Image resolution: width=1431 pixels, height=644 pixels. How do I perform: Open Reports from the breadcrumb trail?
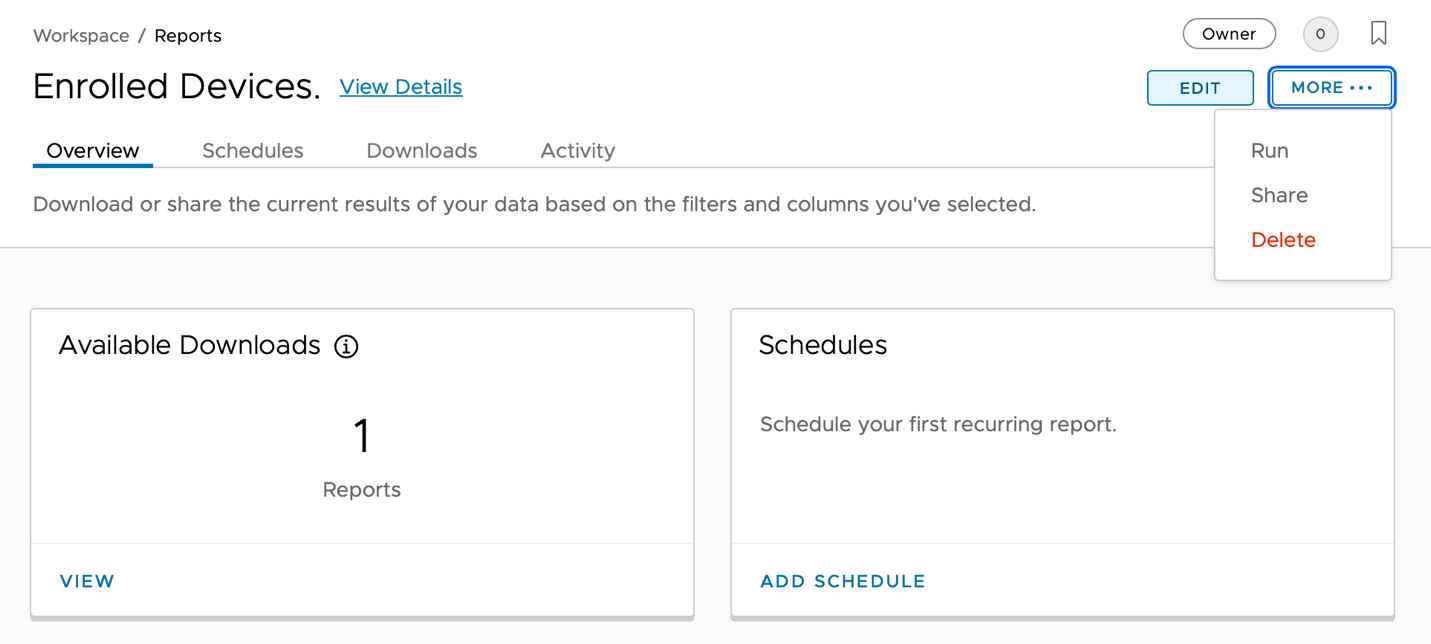pyautogui.click(x=187, y=35)
